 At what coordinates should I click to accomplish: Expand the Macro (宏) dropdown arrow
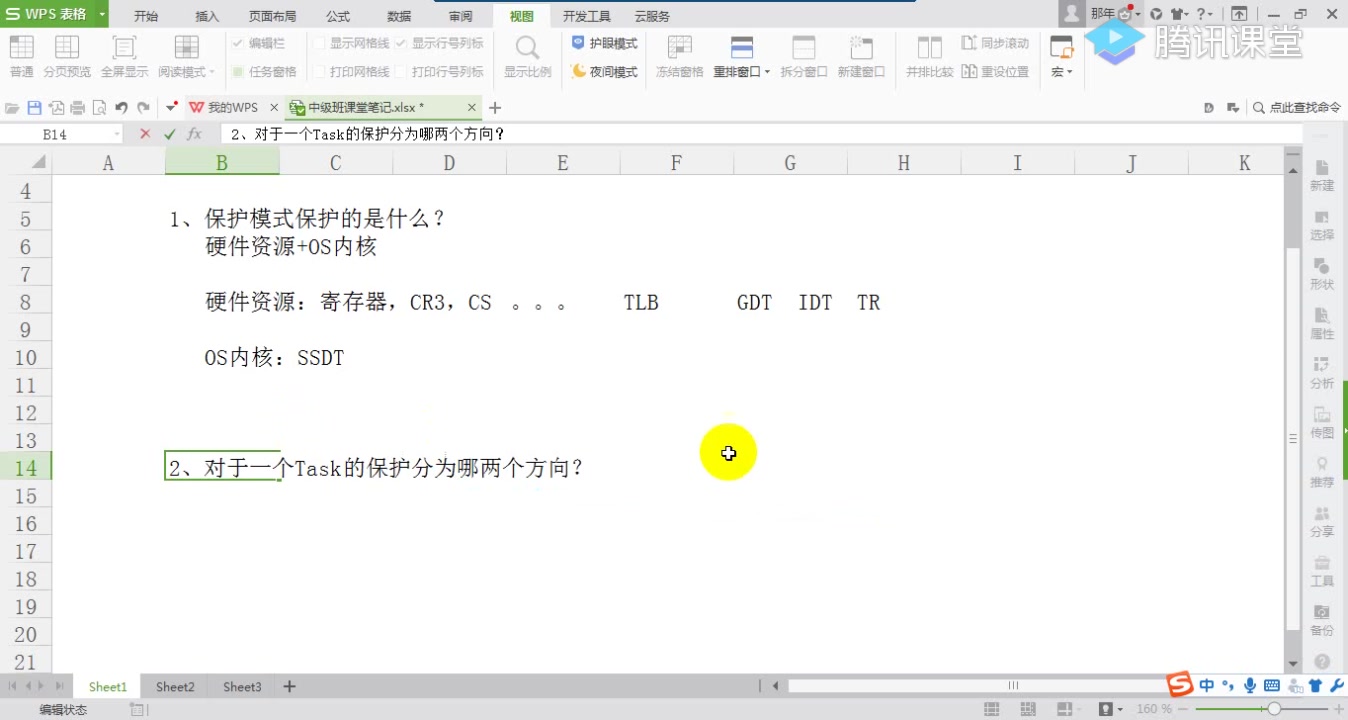click(x=1069, y=72)
